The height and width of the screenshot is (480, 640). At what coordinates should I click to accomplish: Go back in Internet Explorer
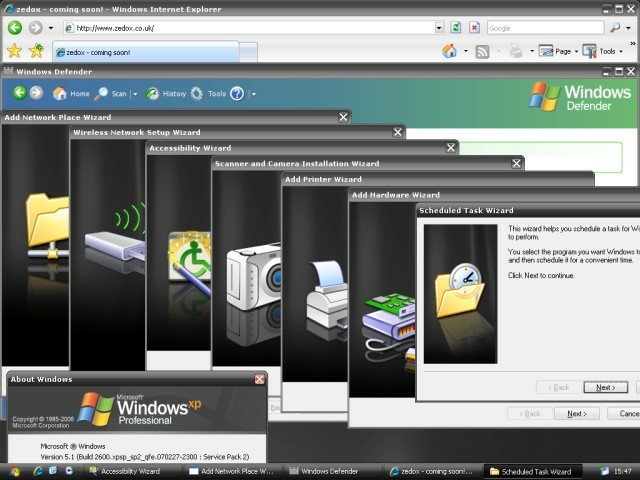point(15,28)
